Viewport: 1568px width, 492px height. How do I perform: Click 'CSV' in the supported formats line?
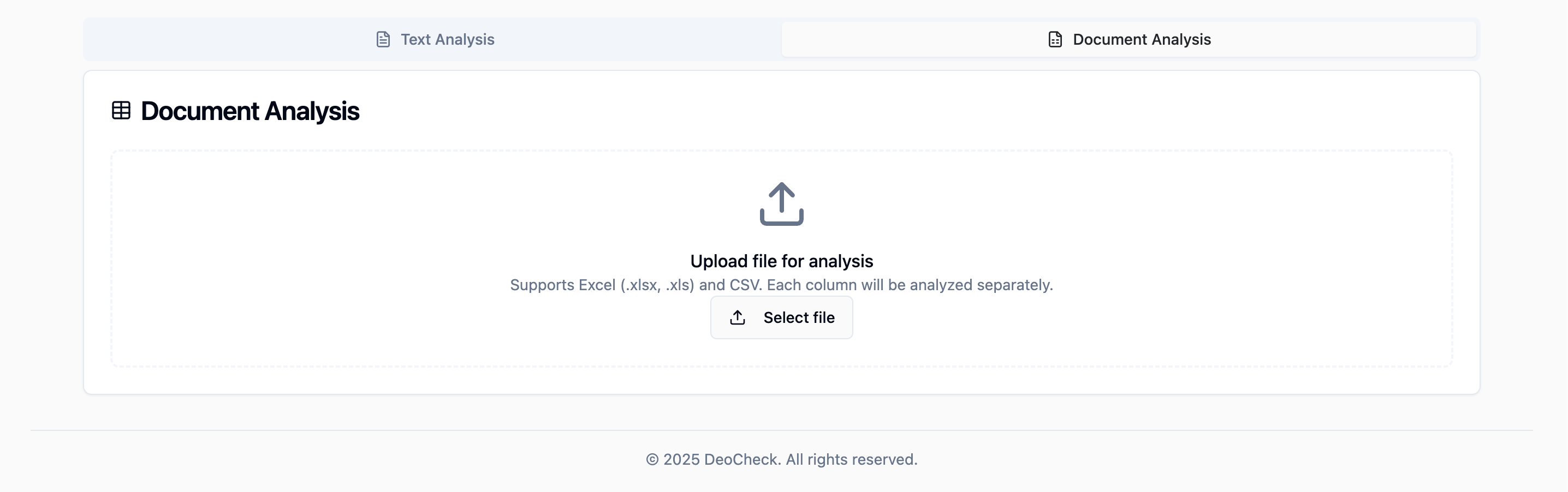(x=745, y=285)
